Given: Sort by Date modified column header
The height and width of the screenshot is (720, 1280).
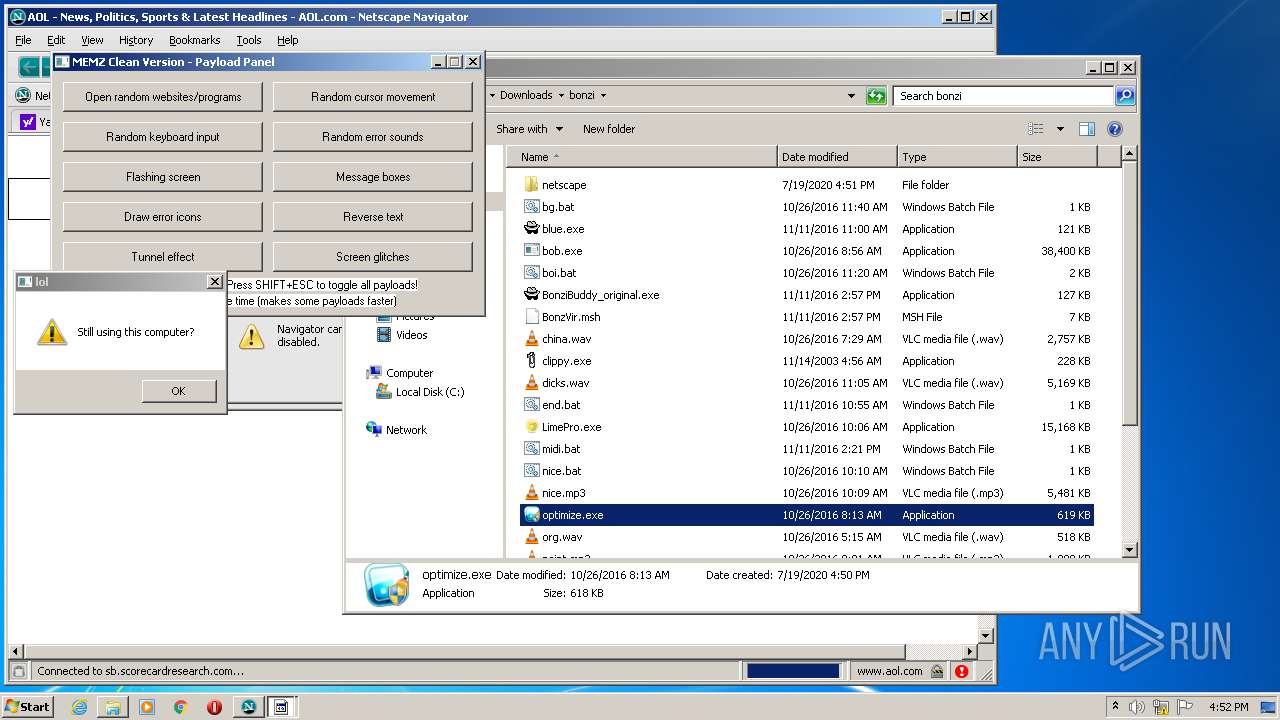Looking at the screenshot, I should (837, 157).
